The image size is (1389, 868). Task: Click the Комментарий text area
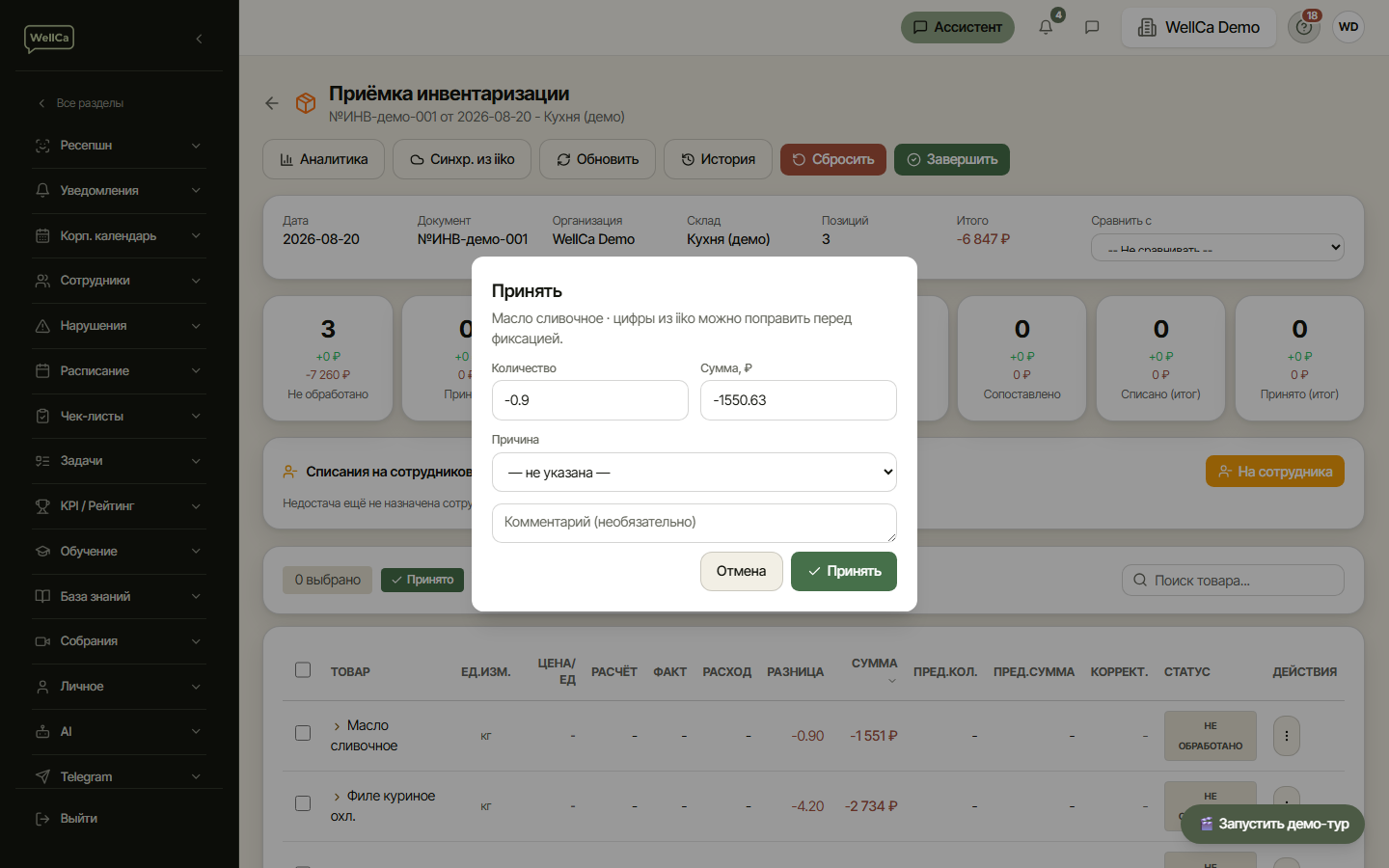click(694, 523)
